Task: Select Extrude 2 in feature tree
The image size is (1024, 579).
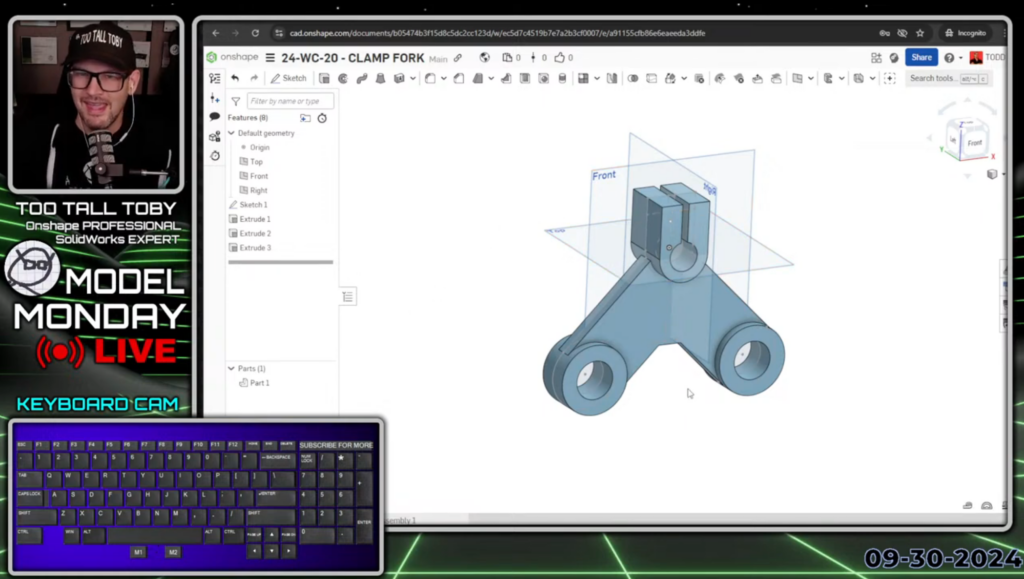Action: (x=255, y=234)
